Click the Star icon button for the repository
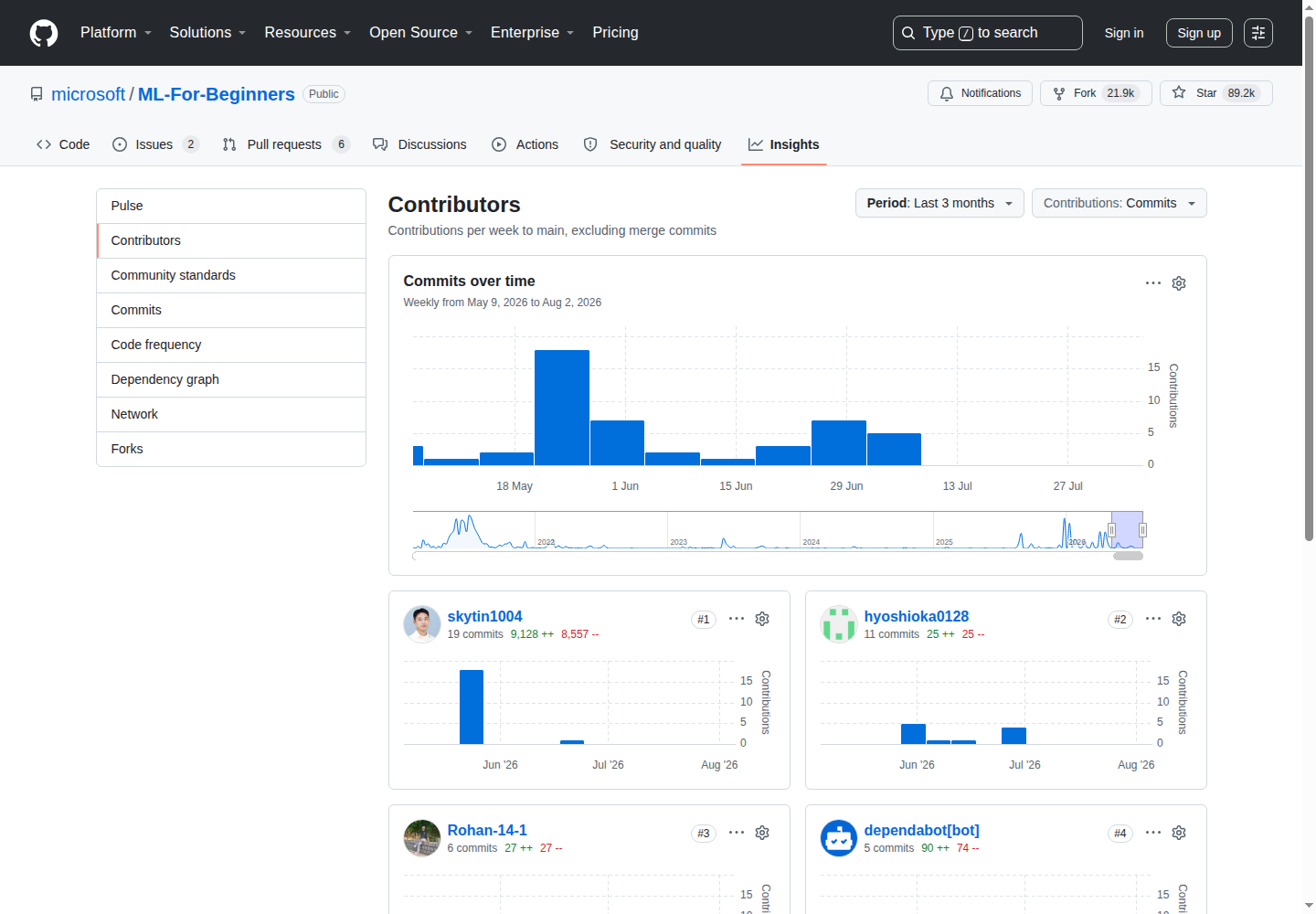 [1215, 93]
